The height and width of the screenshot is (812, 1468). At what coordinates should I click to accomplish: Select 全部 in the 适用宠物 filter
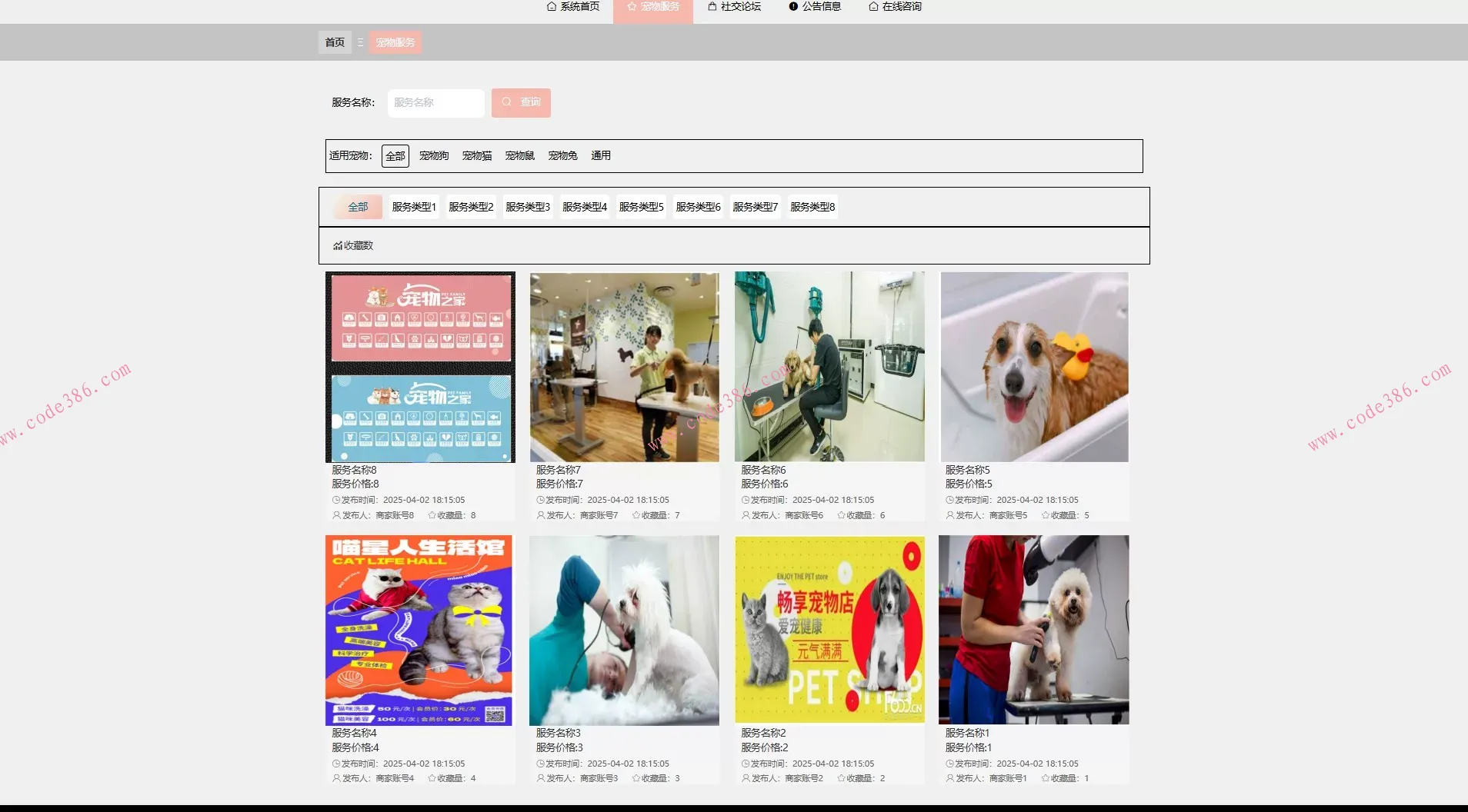point(395,156)
